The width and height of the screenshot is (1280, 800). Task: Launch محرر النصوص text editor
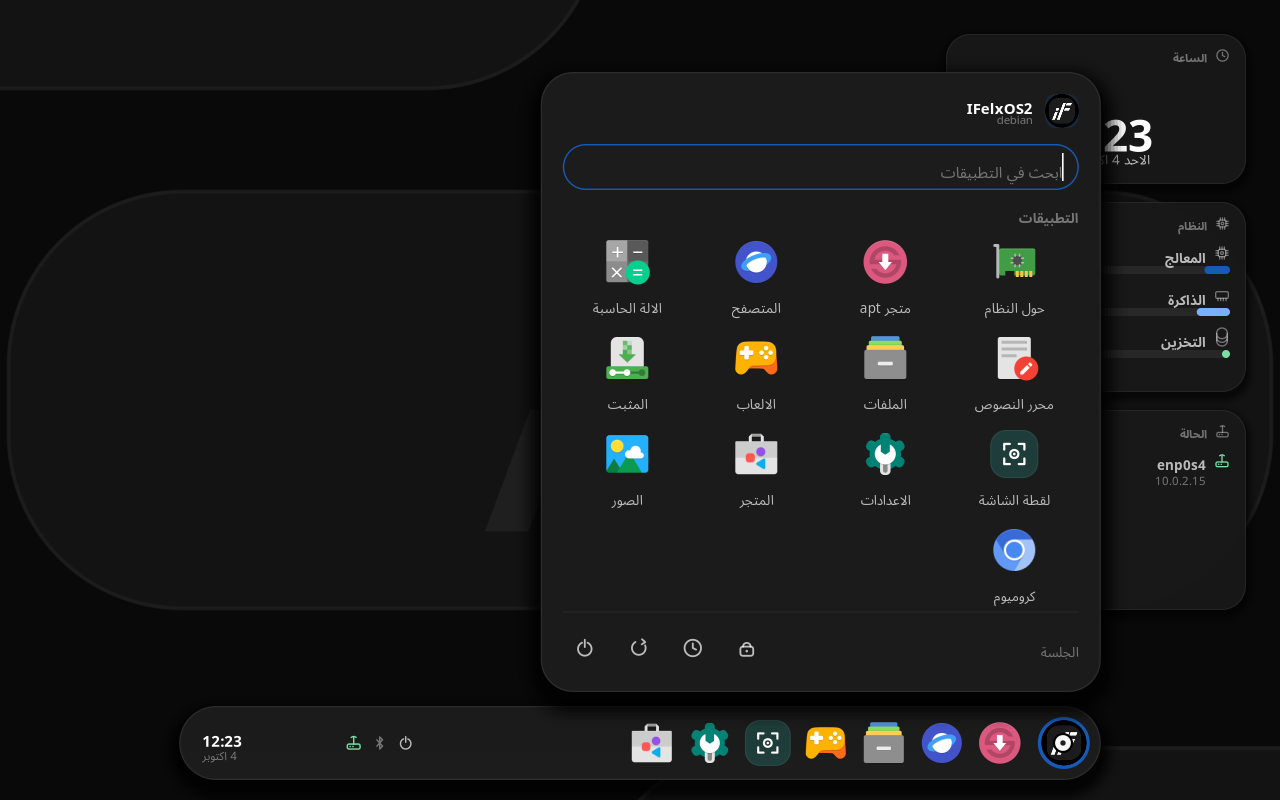click(x=1014, y=373)
